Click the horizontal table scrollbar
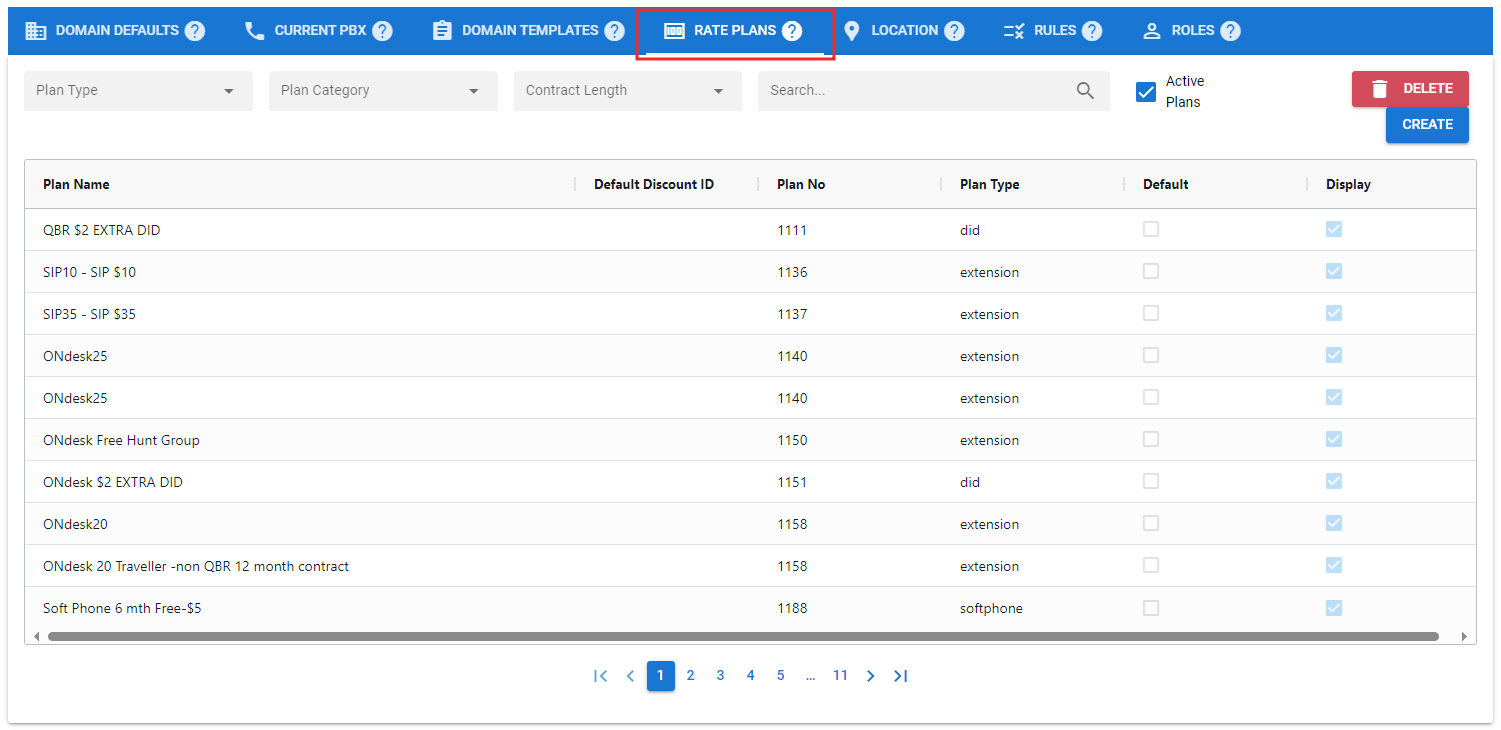Viewport: 1501px width, 730px height. (742, 636)
